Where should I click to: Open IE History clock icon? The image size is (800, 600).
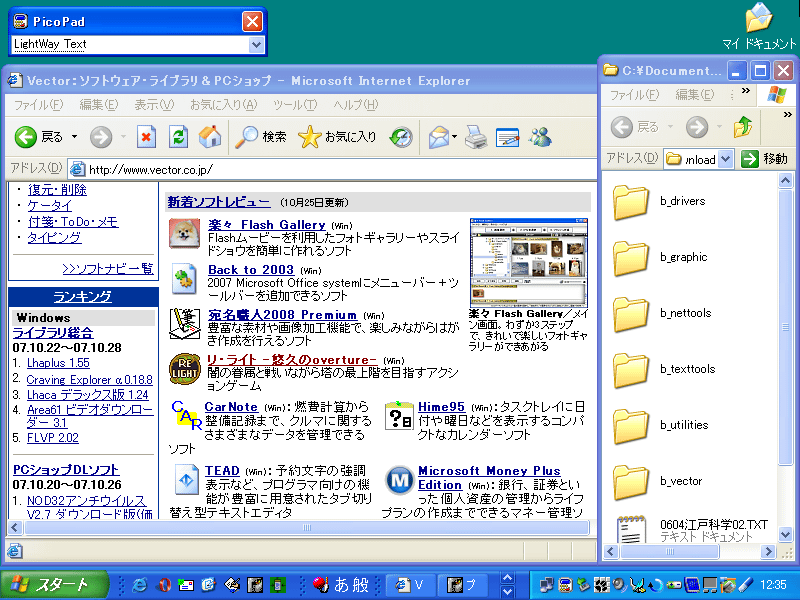coord(401,137)
